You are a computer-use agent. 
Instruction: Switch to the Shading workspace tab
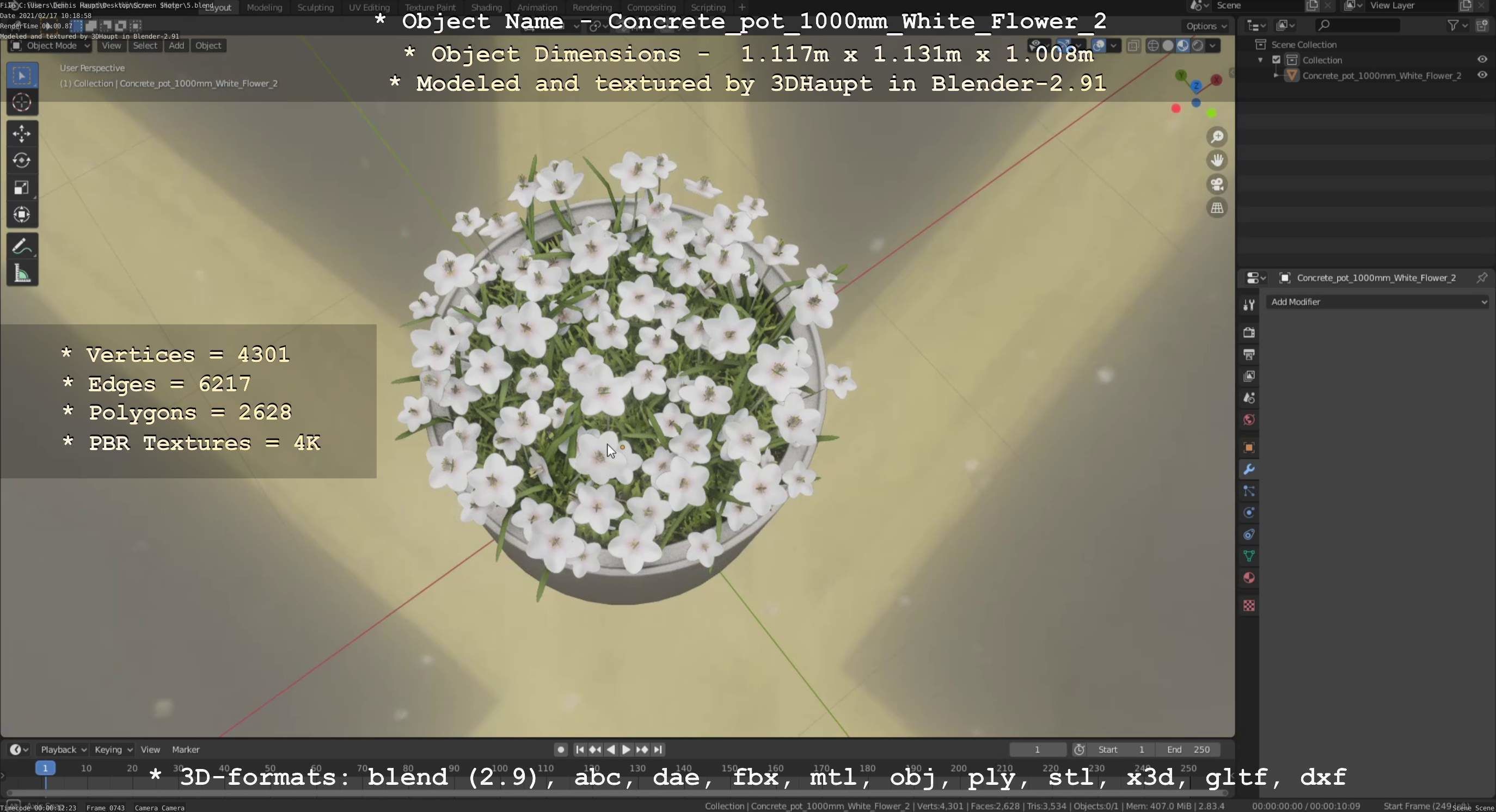486,8
